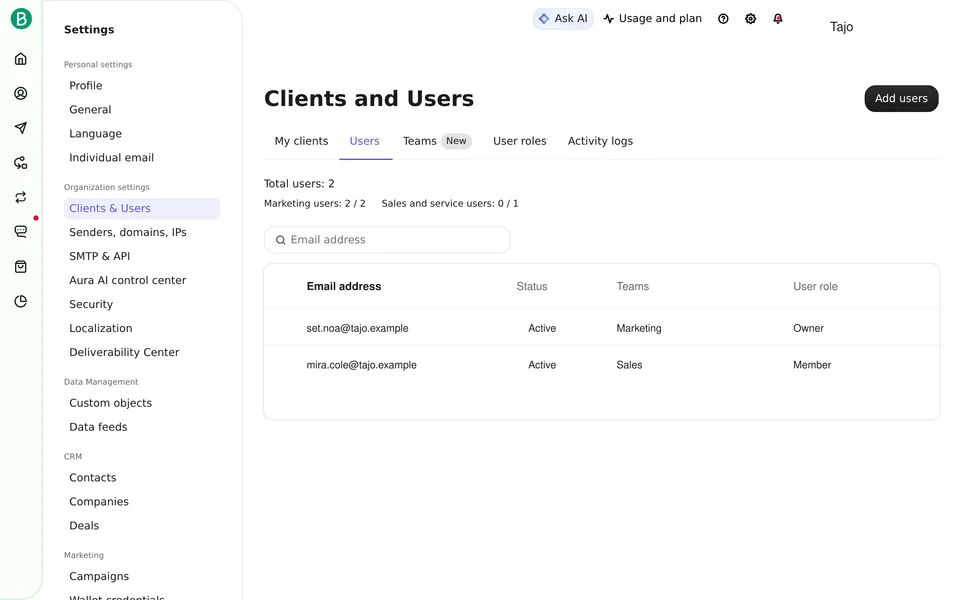Open Custom objects
The image size is (960, 600).
110,403
